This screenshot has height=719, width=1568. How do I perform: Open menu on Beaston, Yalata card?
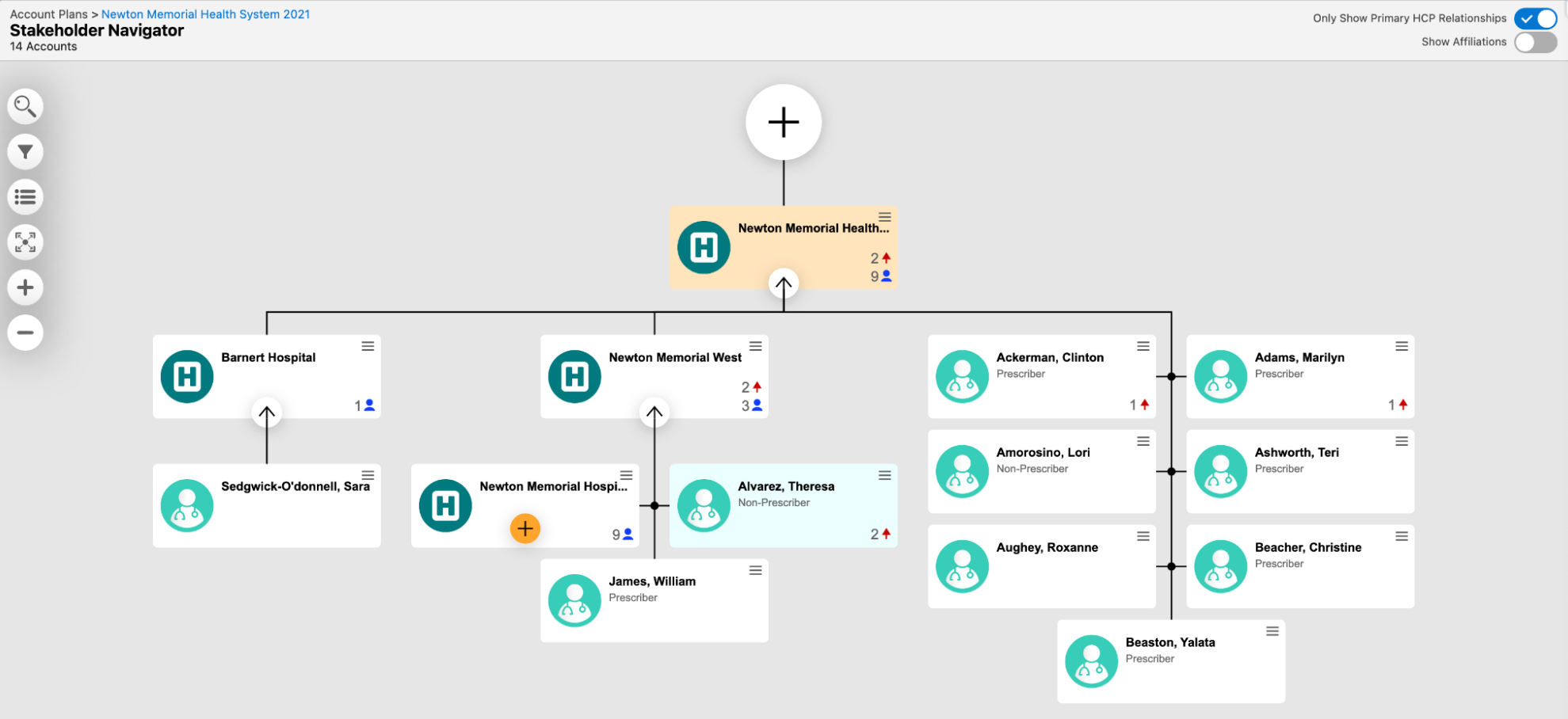[x=1272, y=631]
